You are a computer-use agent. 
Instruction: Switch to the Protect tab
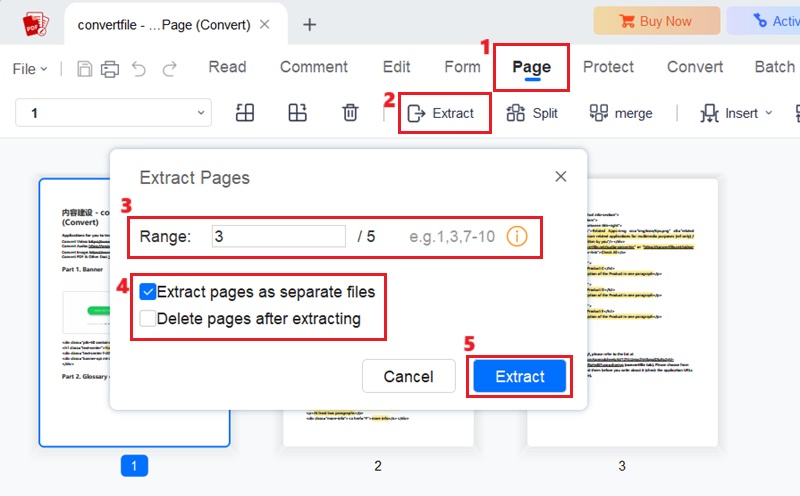click(608, 67)
